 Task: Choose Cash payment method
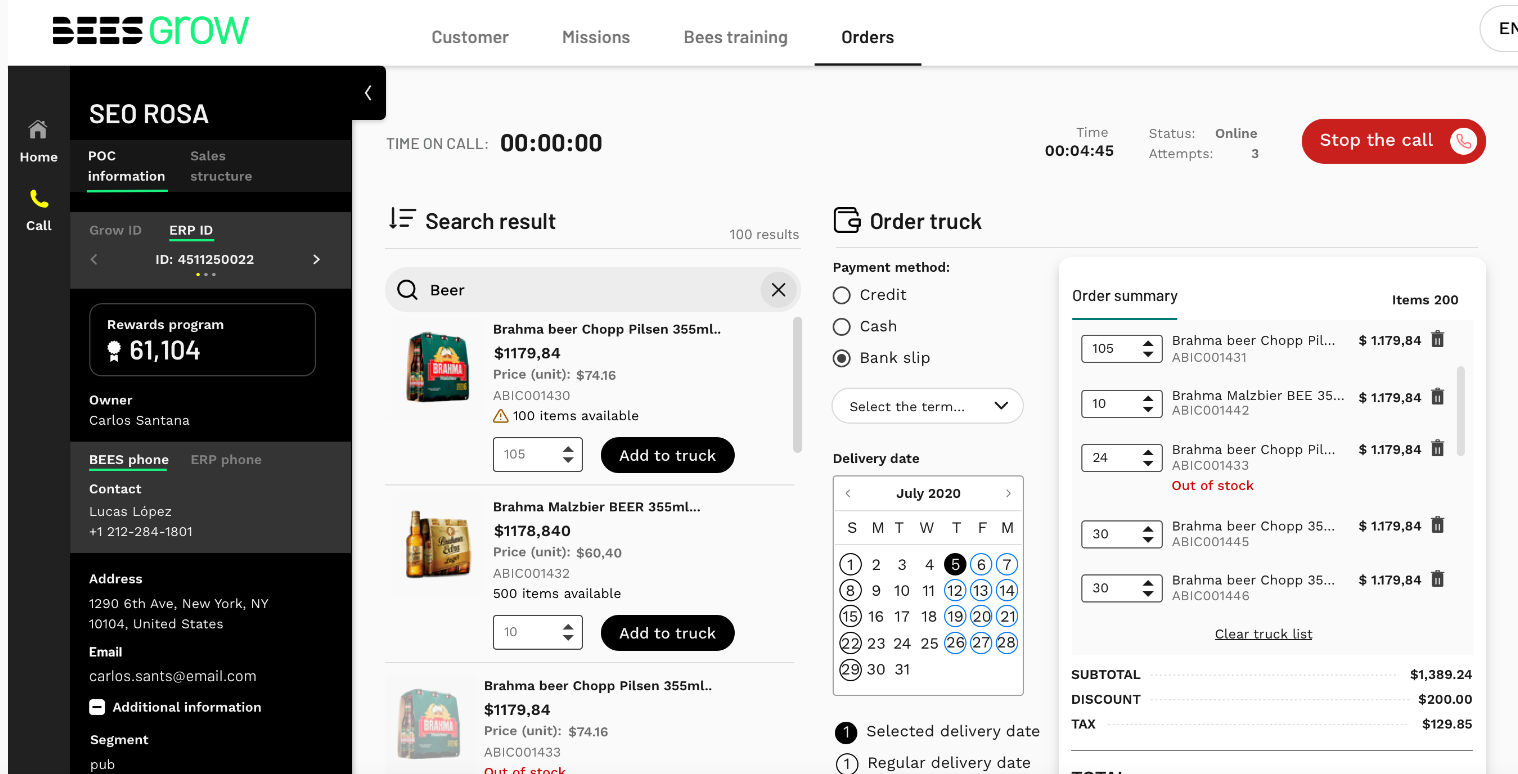(x=842, y=327)
